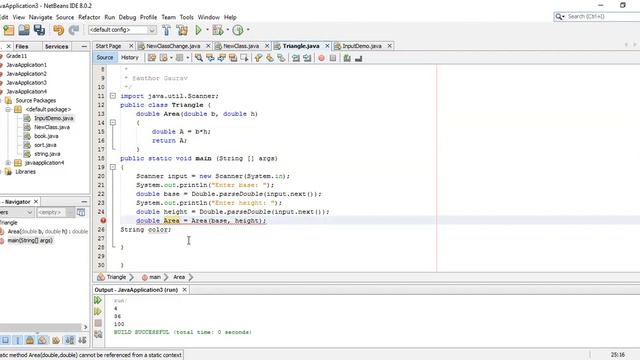Click the Search (Ctrl+I) input box
Image resolution: width=640 pixels, height=360 pixels.
click(602, 16)
